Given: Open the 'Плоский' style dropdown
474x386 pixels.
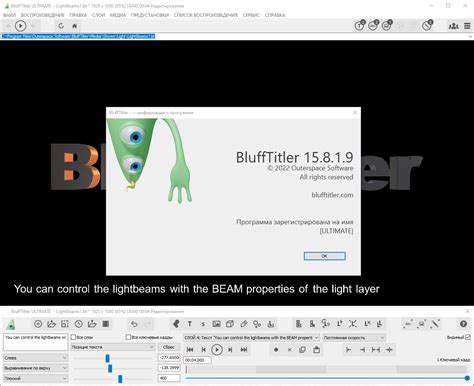Looking at the screenshot, I should point(36,378).
